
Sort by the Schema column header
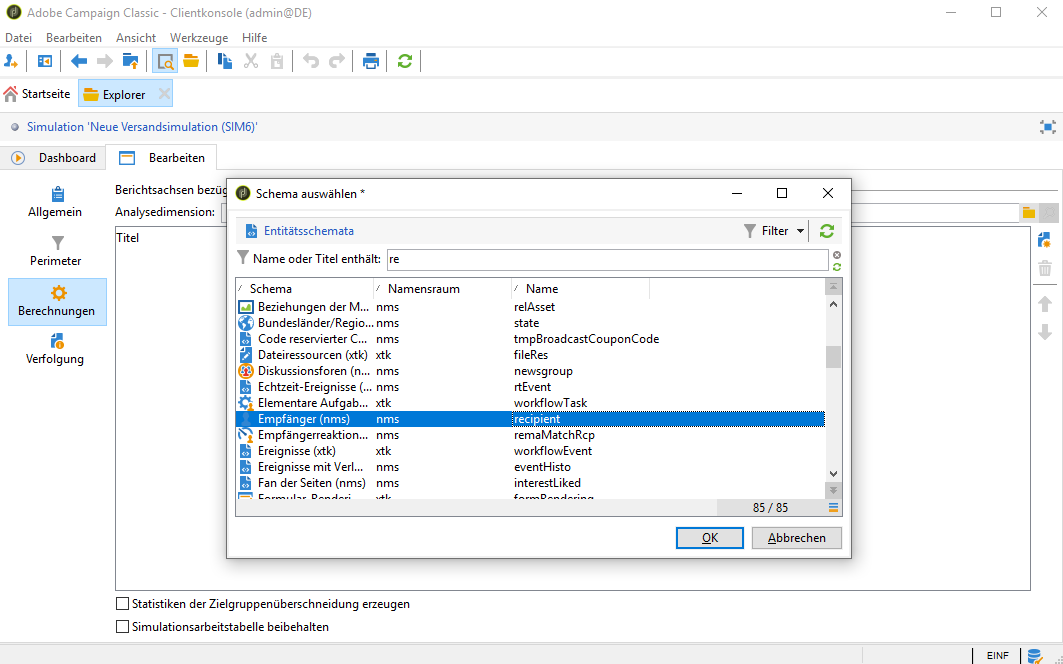point(304,289)
